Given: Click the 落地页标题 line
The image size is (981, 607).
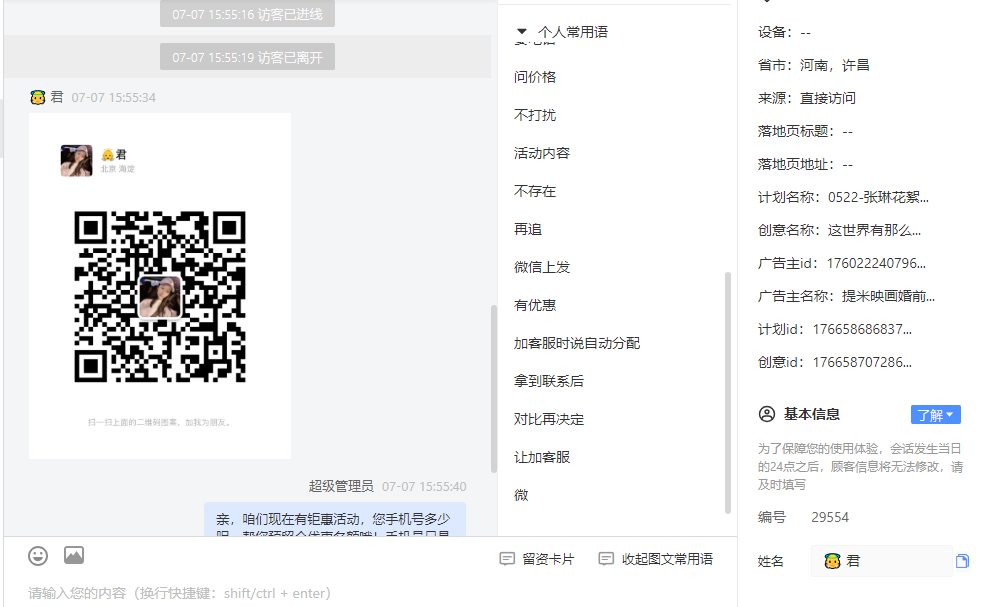Looking at the screenshot, I should point(805,131).
